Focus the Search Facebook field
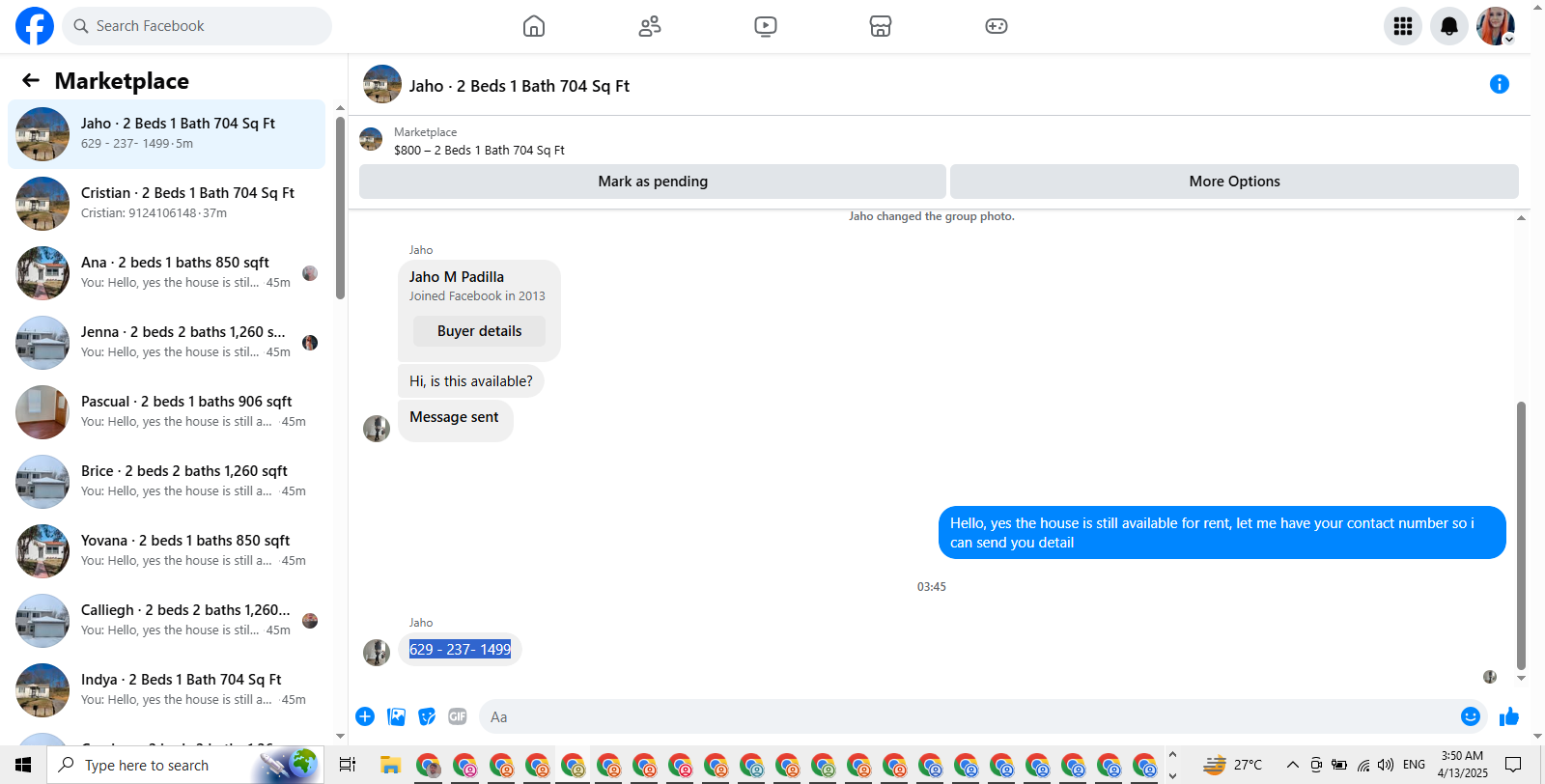This screenshot has width=1545, height=784. click(197, 26)
